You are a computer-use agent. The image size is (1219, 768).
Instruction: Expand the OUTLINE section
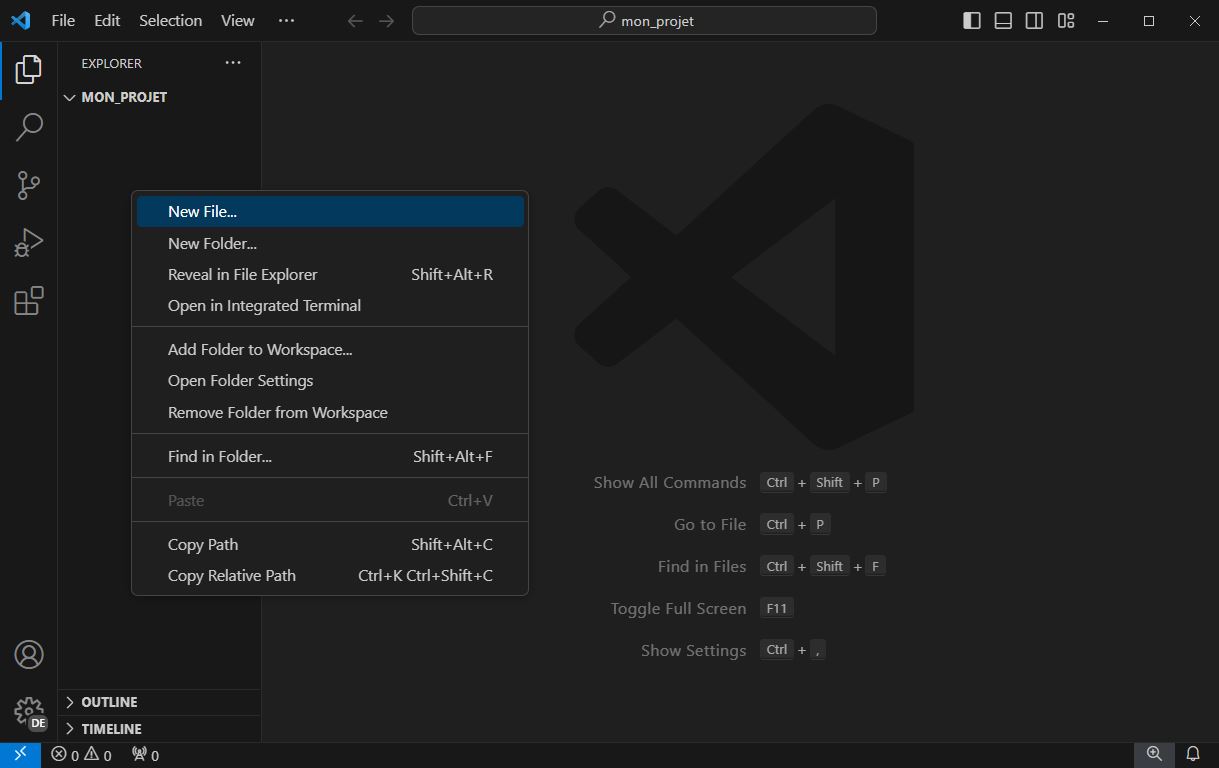pyautogui.click(x=109, y=702)
